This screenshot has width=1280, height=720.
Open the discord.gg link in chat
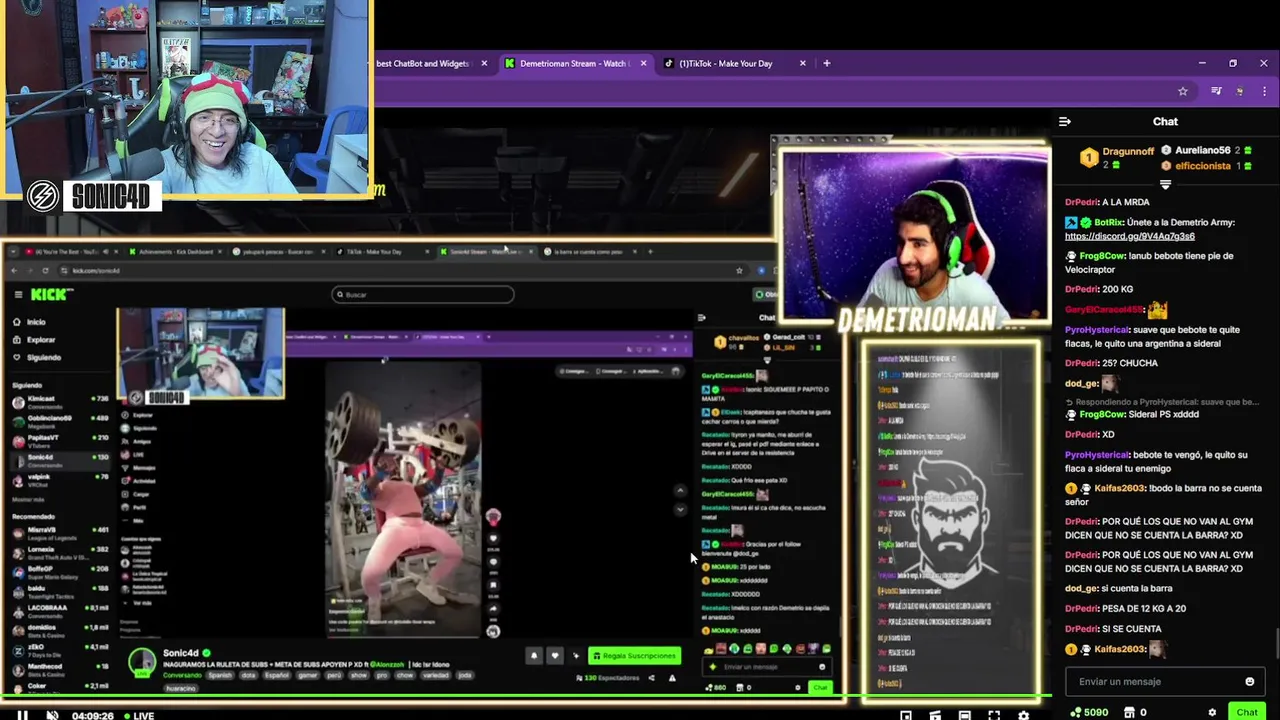coord(1129,236)
